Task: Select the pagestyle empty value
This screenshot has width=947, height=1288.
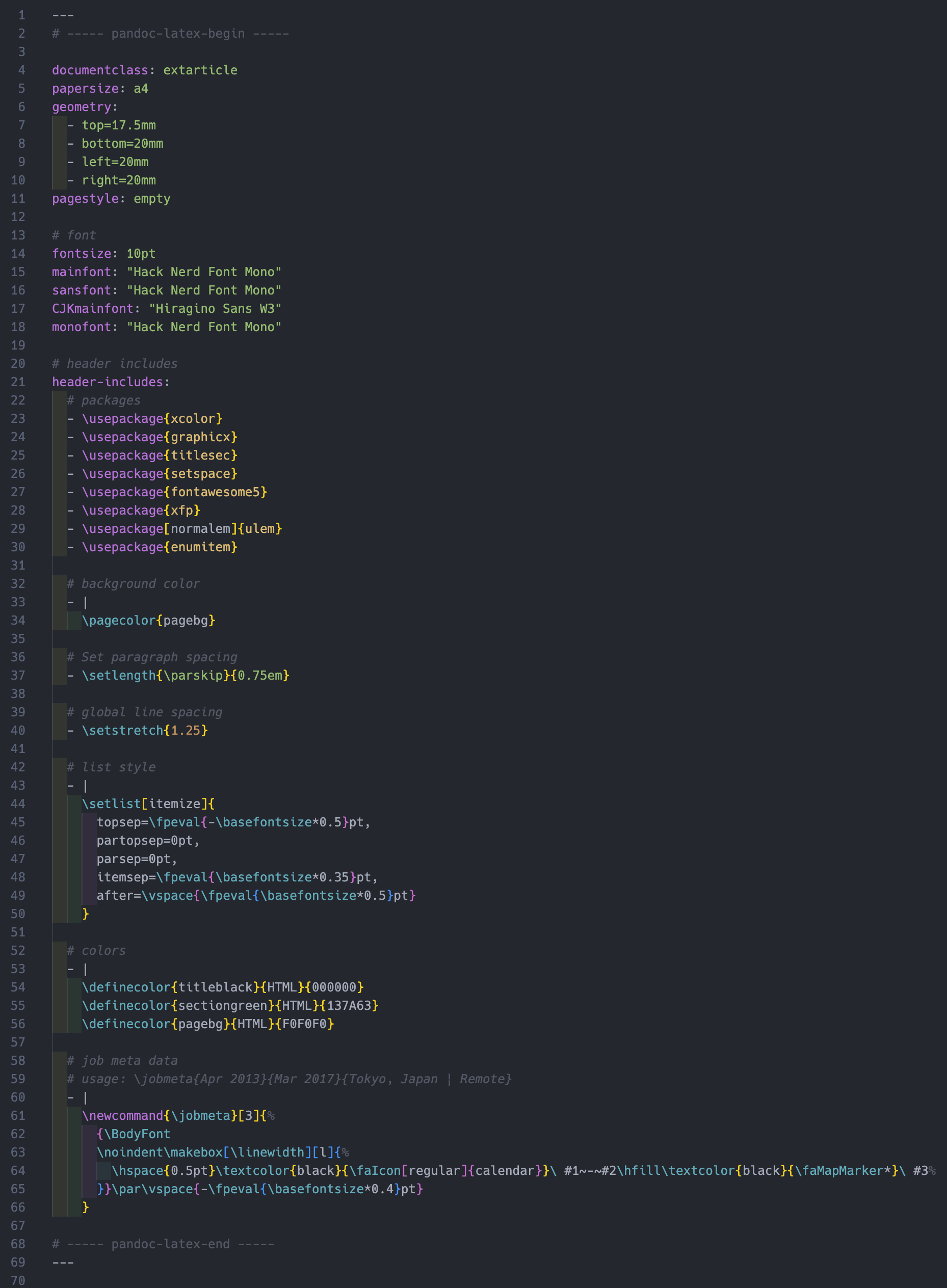Action: point(152,198)
